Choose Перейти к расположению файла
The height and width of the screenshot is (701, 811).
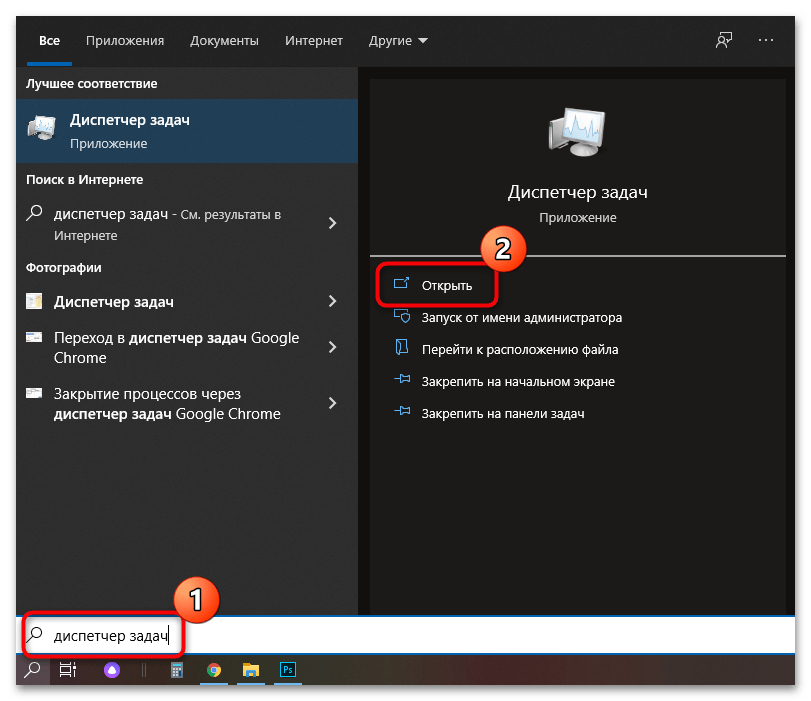[520, 349]
